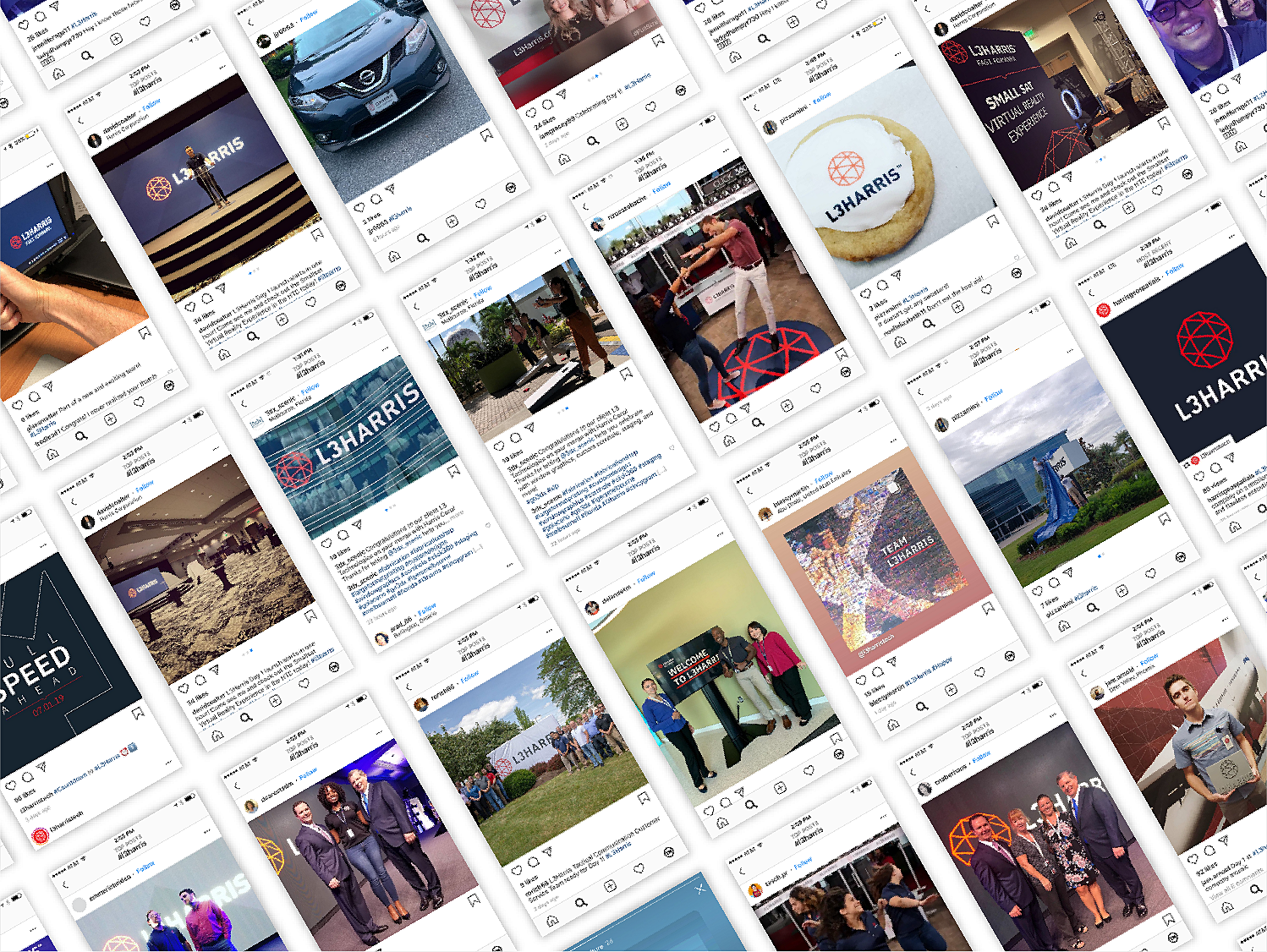The image size is (1267, 952).
Task: Go back from rorich86 group photo post
Action: [409, 687]
